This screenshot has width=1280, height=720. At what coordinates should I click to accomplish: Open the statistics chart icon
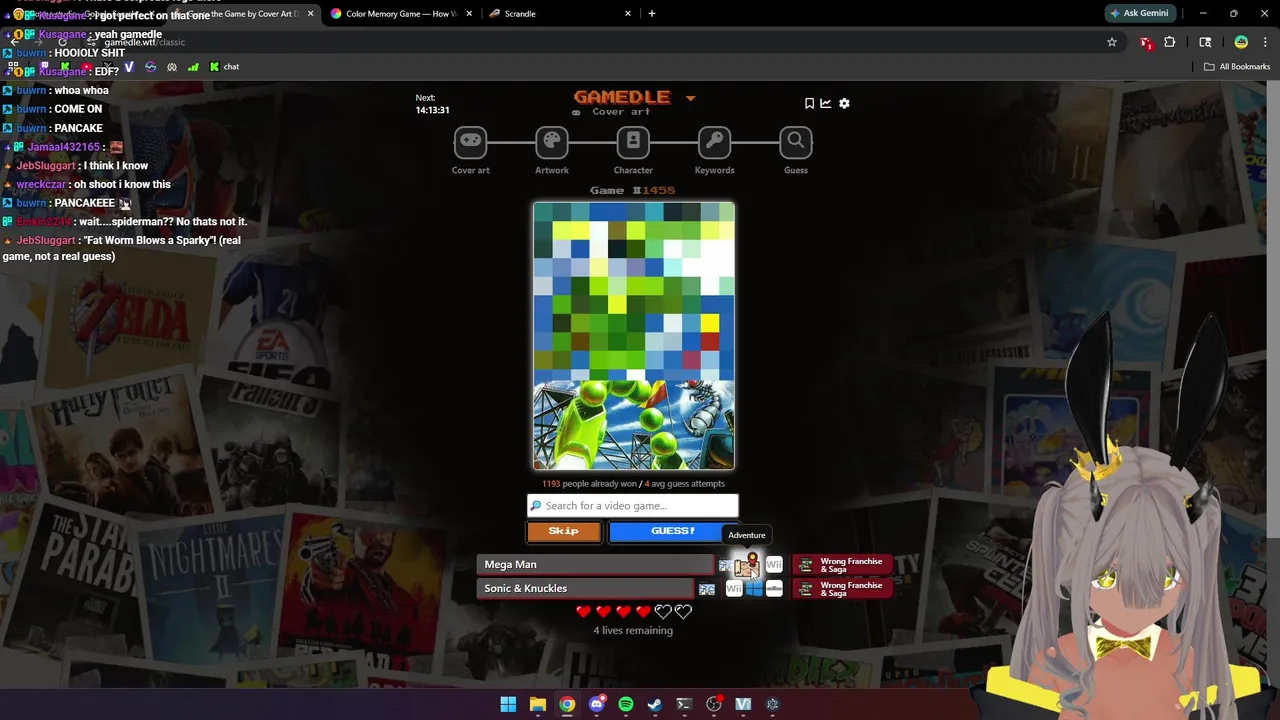pyautogui.click(x=826, y=103)
